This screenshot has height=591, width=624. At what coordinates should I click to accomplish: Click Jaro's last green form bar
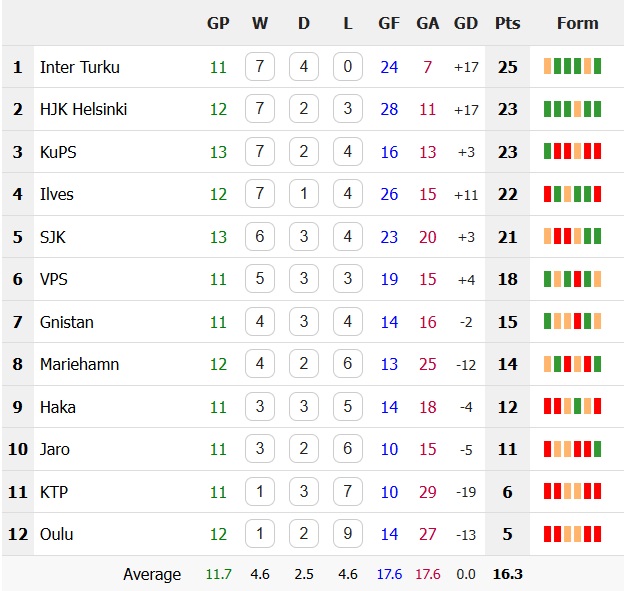597,449
